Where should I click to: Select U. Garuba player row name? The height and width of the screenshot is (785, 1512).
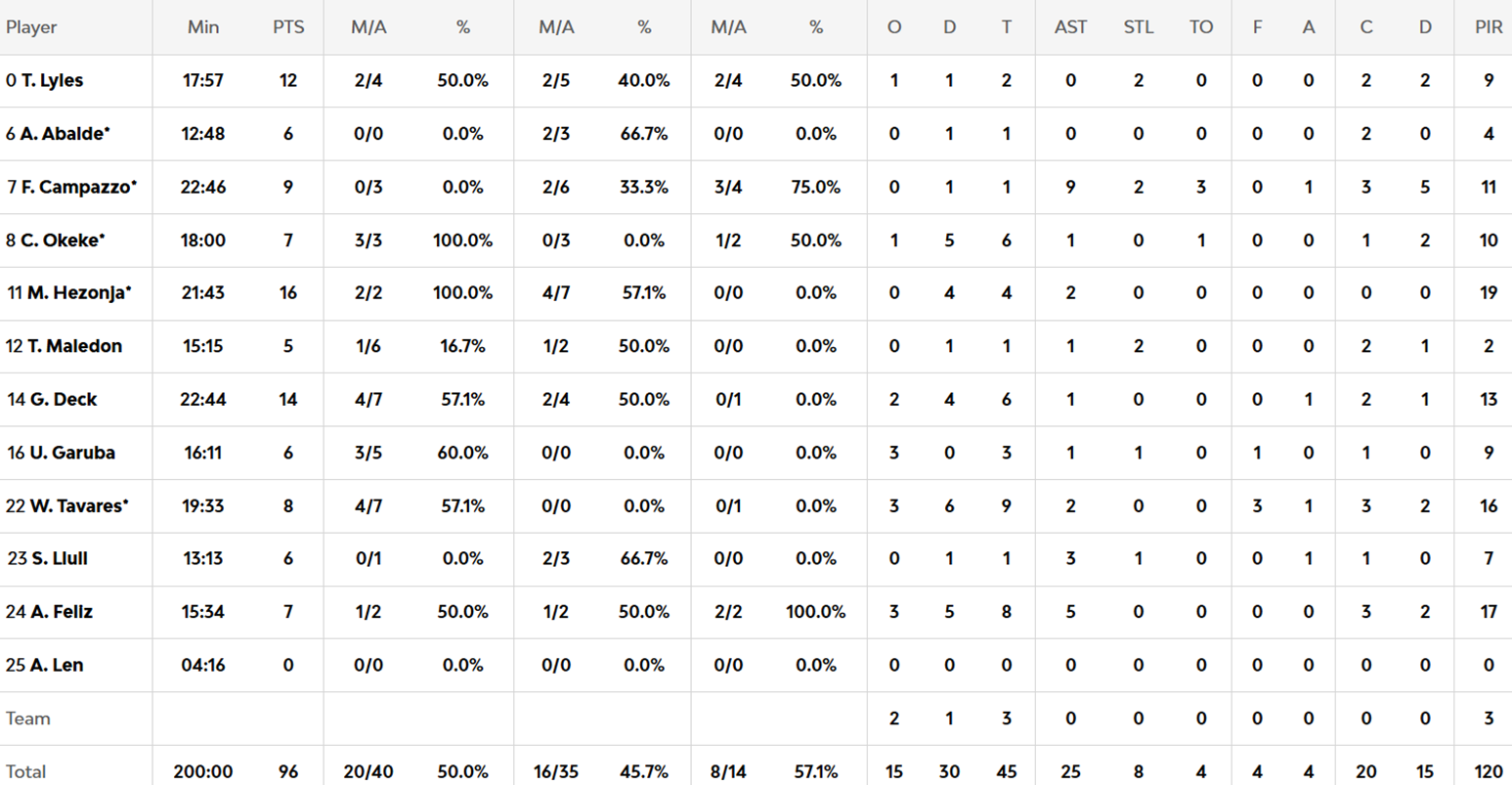click(72, 453)
